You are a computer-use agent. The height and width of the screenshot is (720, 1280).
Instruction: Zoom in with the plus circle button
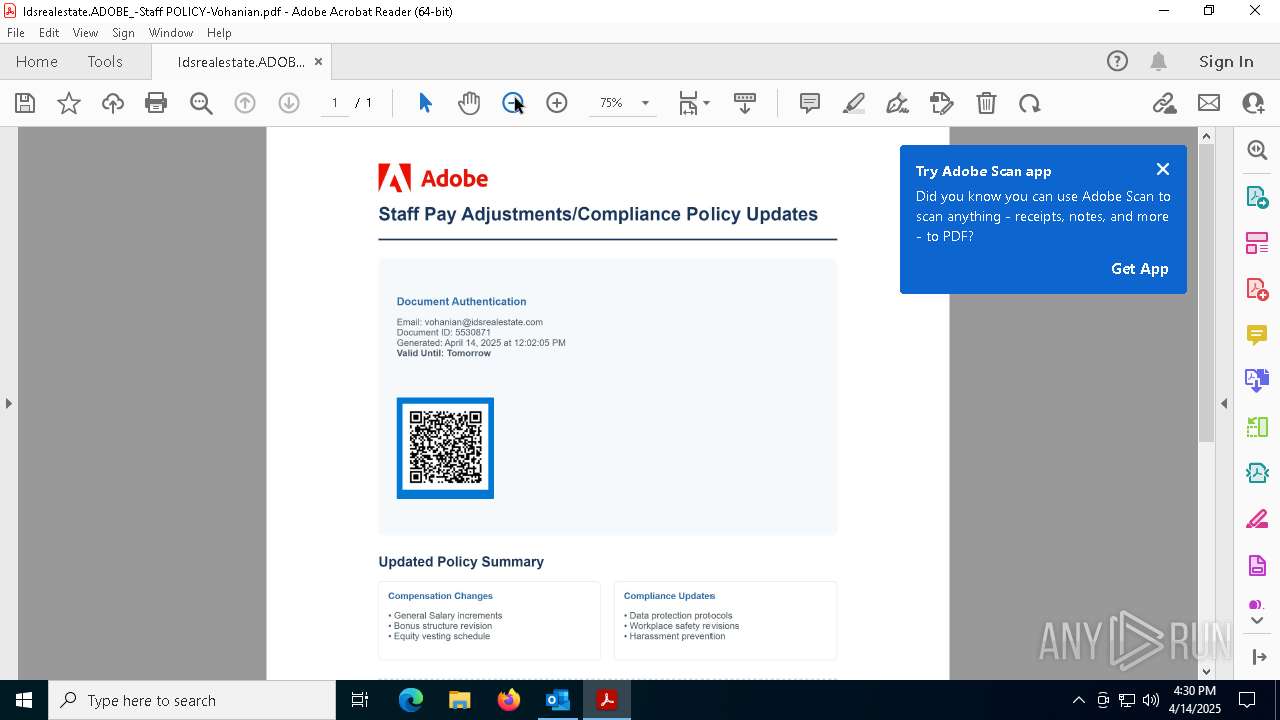point(557,103)
